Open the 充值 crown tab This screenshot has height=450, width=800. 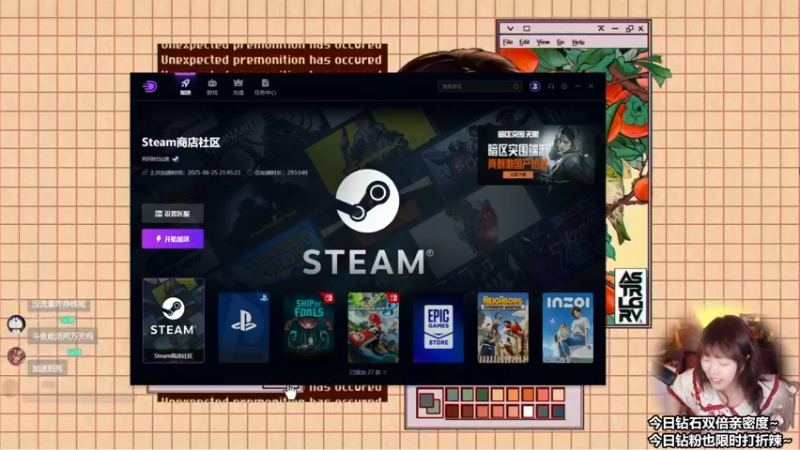point(238,87)
